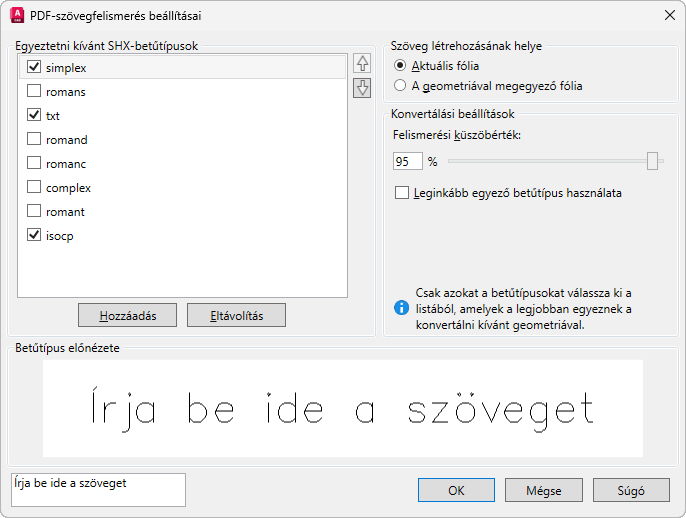Enable Leginkább egyező betűtípus használata

click(x=402, y=192)
